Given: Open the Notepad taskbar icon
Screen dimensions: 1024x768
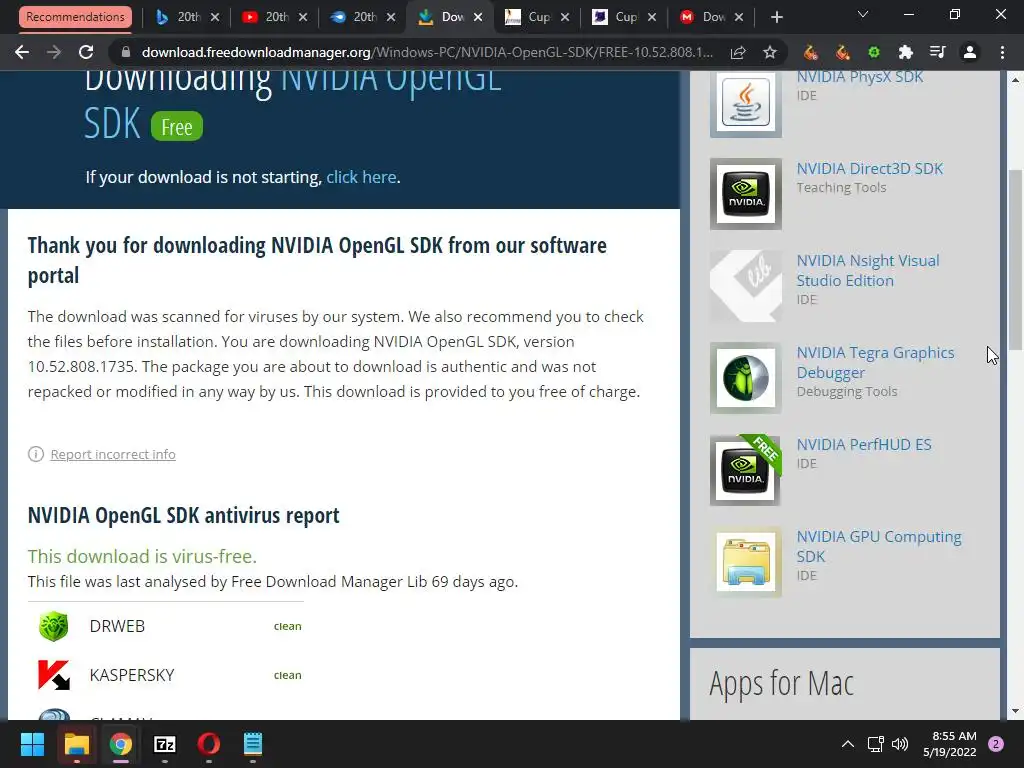Looking at the screenshot, I should click(253, 744).
